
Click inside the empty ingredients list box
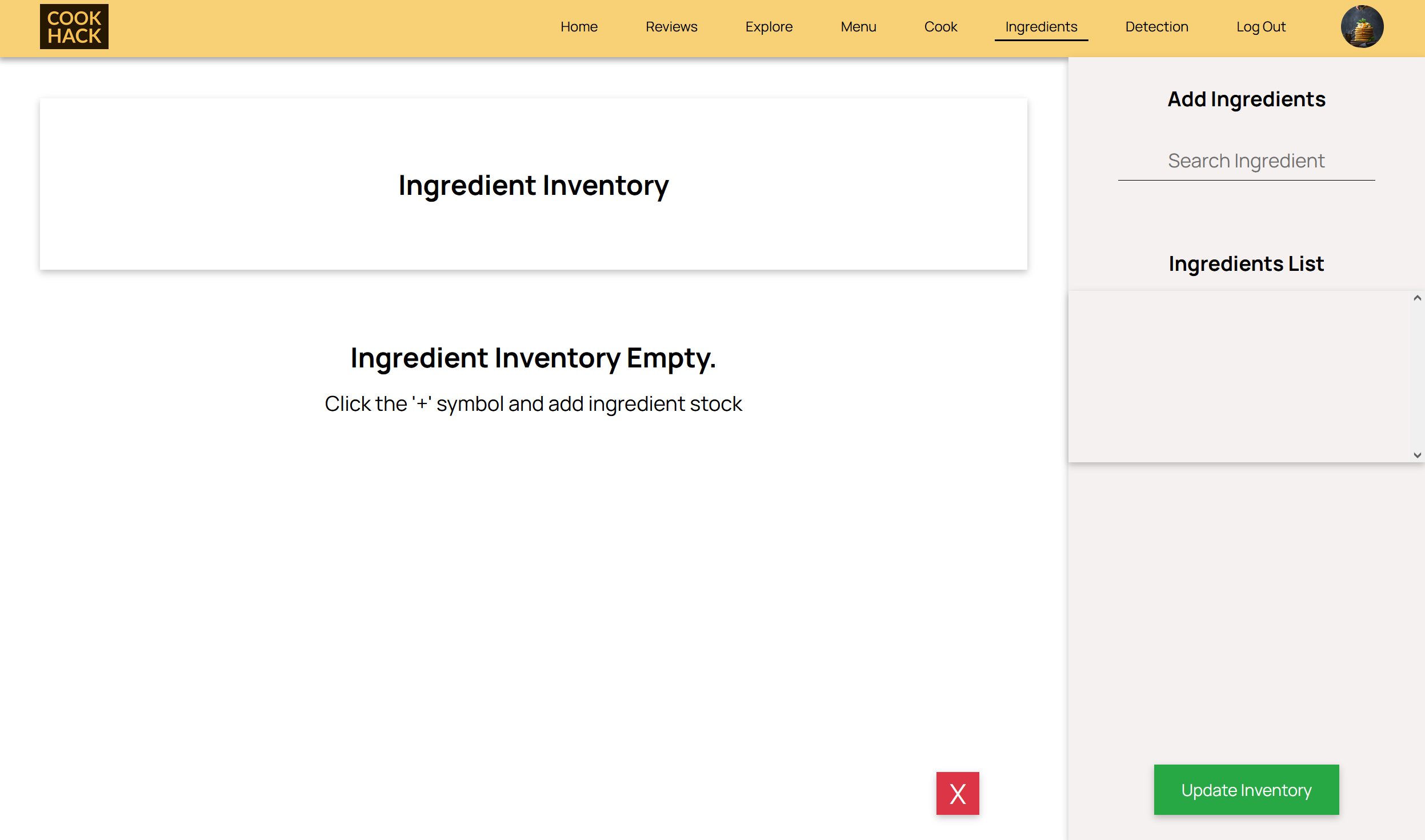[x=1240, y=376]
